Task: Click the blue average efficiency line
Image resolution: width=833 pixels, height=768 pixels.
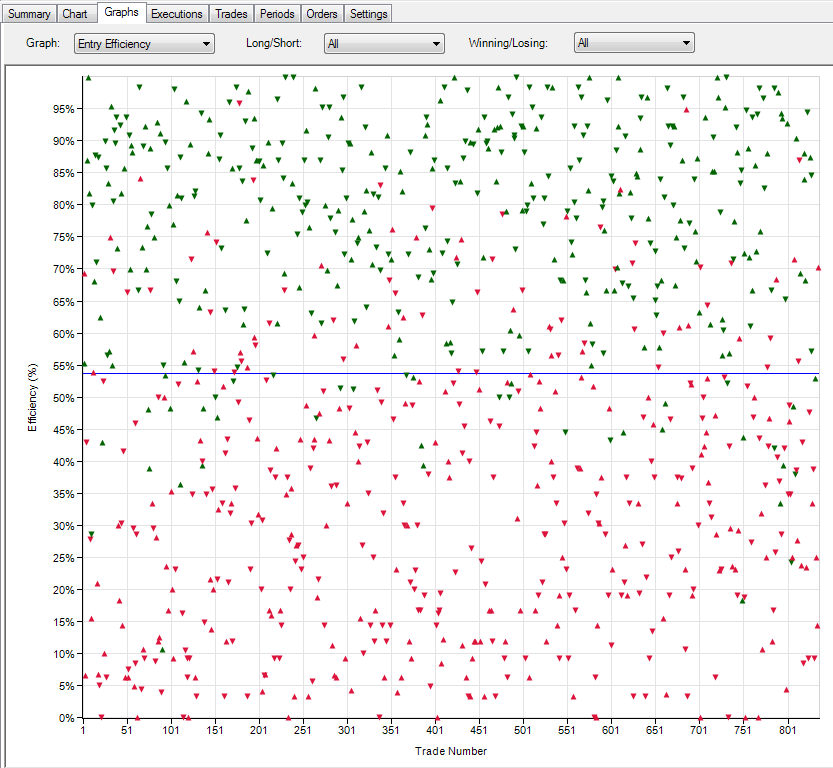Action: [x=450, y=373]
